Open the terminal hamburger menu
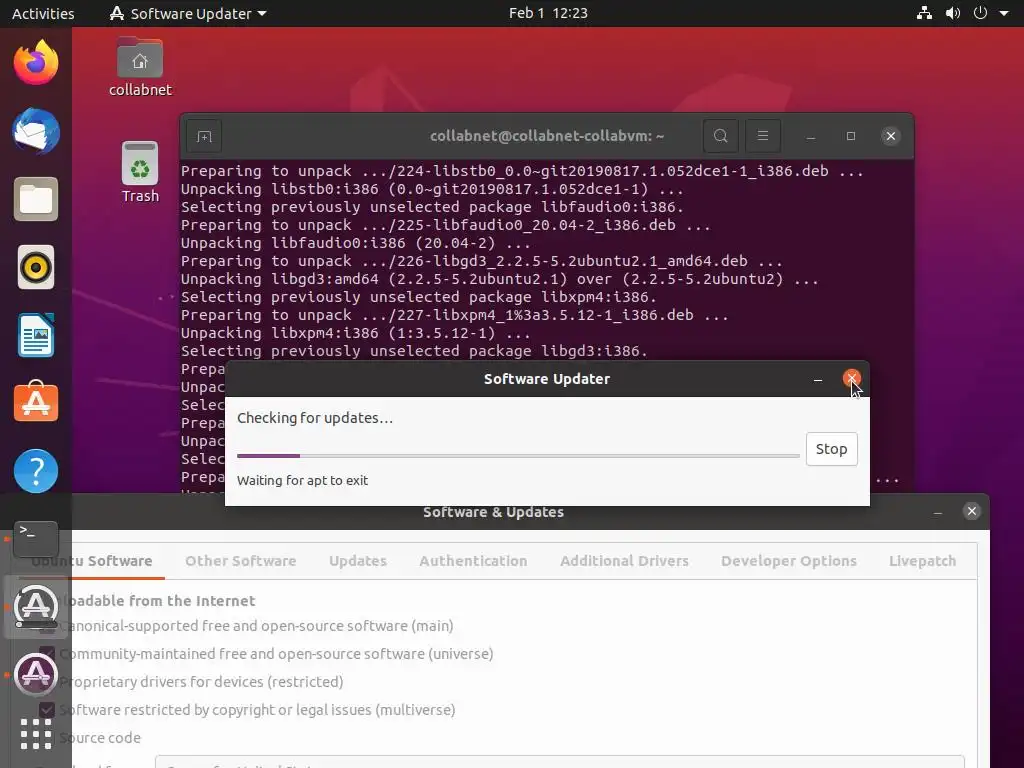Screen dimensions: 1024x768 762,136
